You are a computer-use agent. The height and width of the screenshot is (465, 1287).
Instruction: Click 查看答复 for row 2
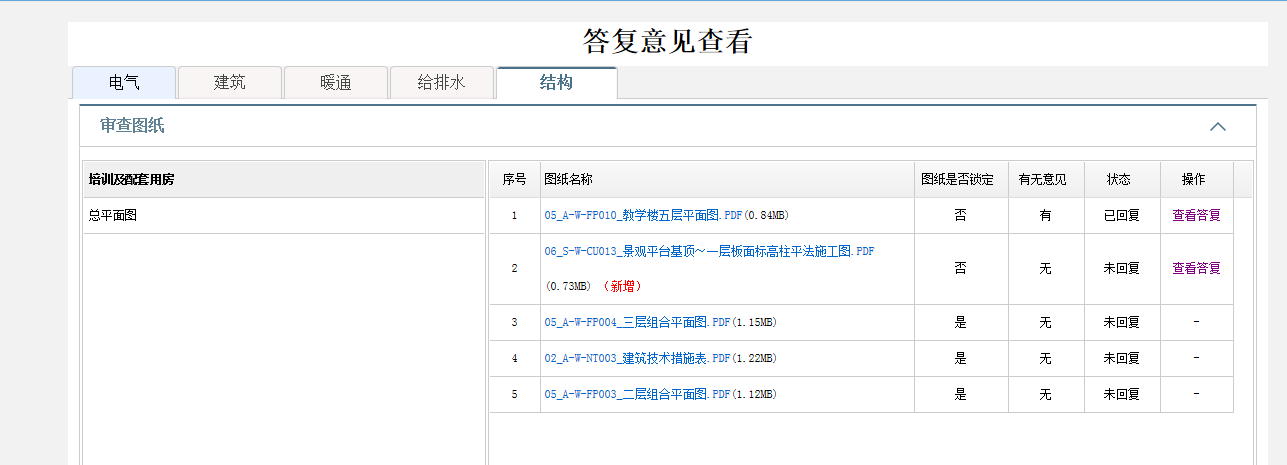click(1196, 268)
